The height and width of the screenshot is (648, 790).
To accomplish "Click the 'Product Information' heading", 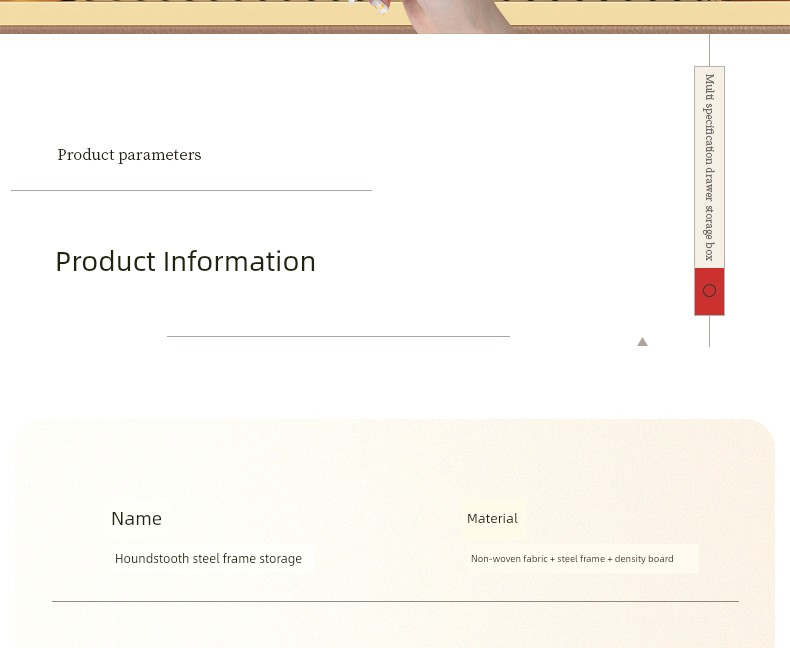I will tap(185, 261).
